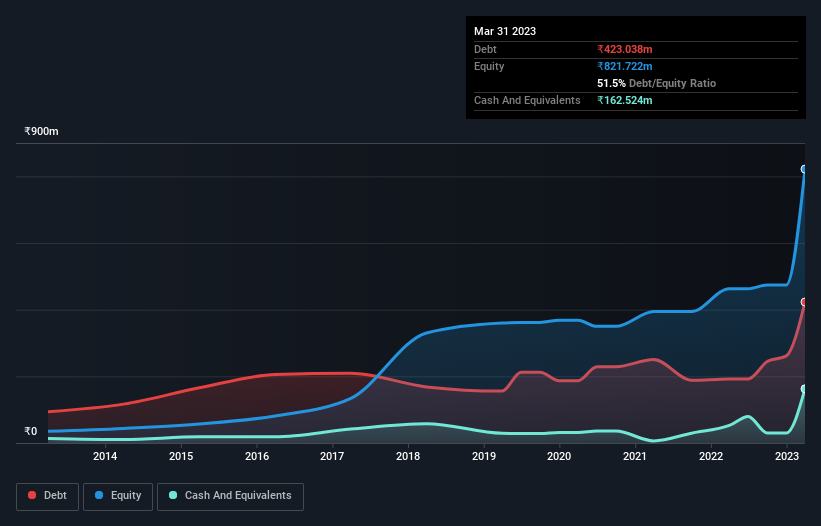This screenshot has height=526, width=821.
Task: Click the 2014 x-axis label
Action: point(105,456)
